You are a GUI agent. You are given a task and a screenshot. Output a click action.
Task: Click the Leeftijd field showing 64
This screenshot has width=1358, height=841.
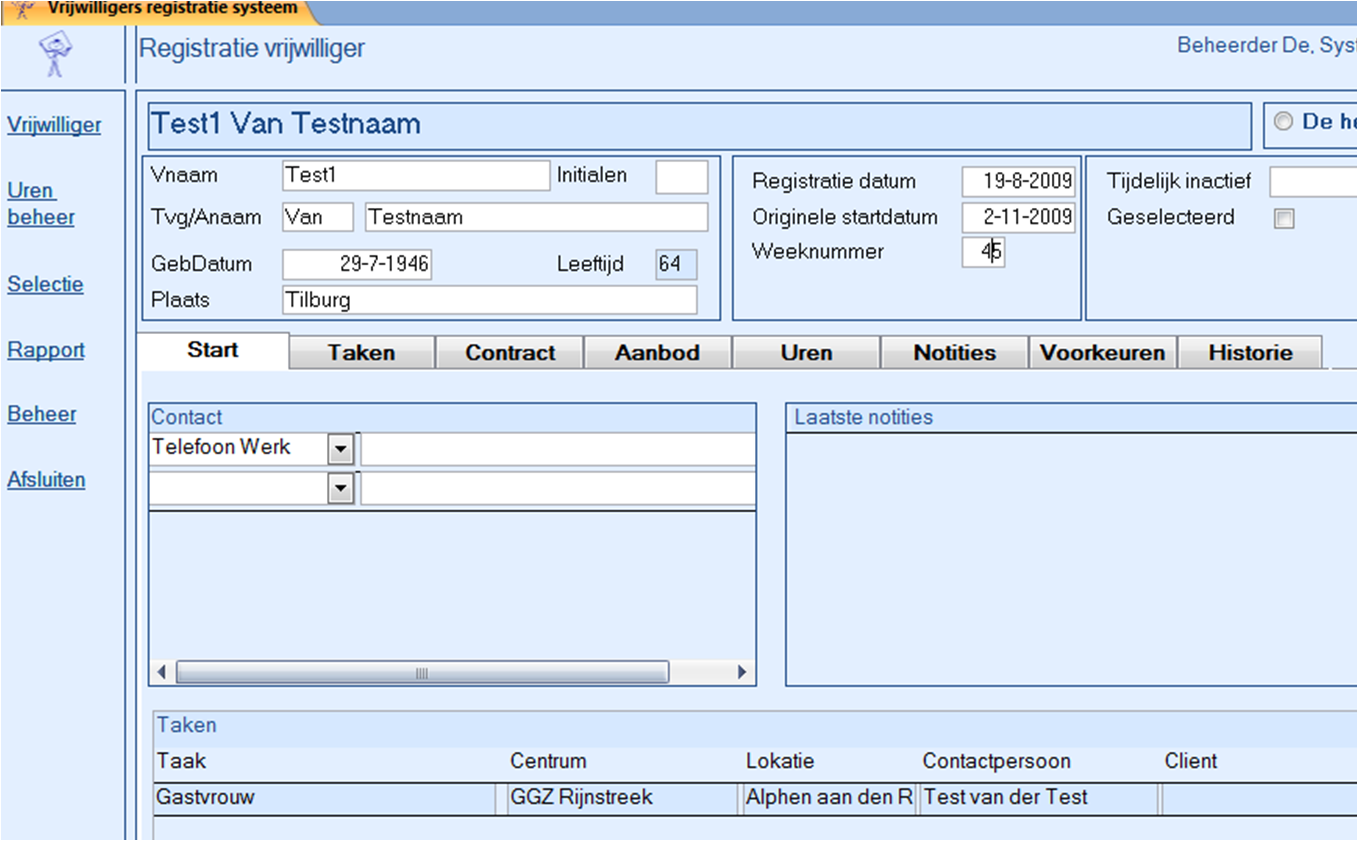click(676, 264)
